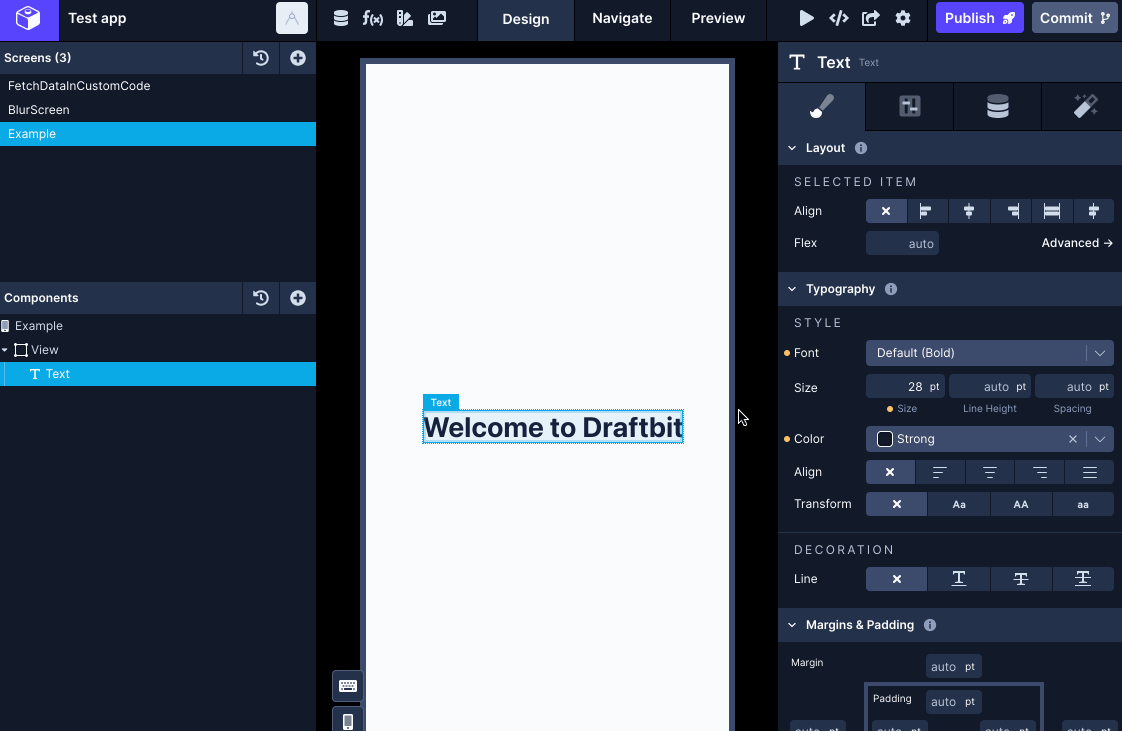This screenshot has width=1122, height=731.
Task: Click the Layout info icon
Action: pyautogui.click(x=861, y=148)
